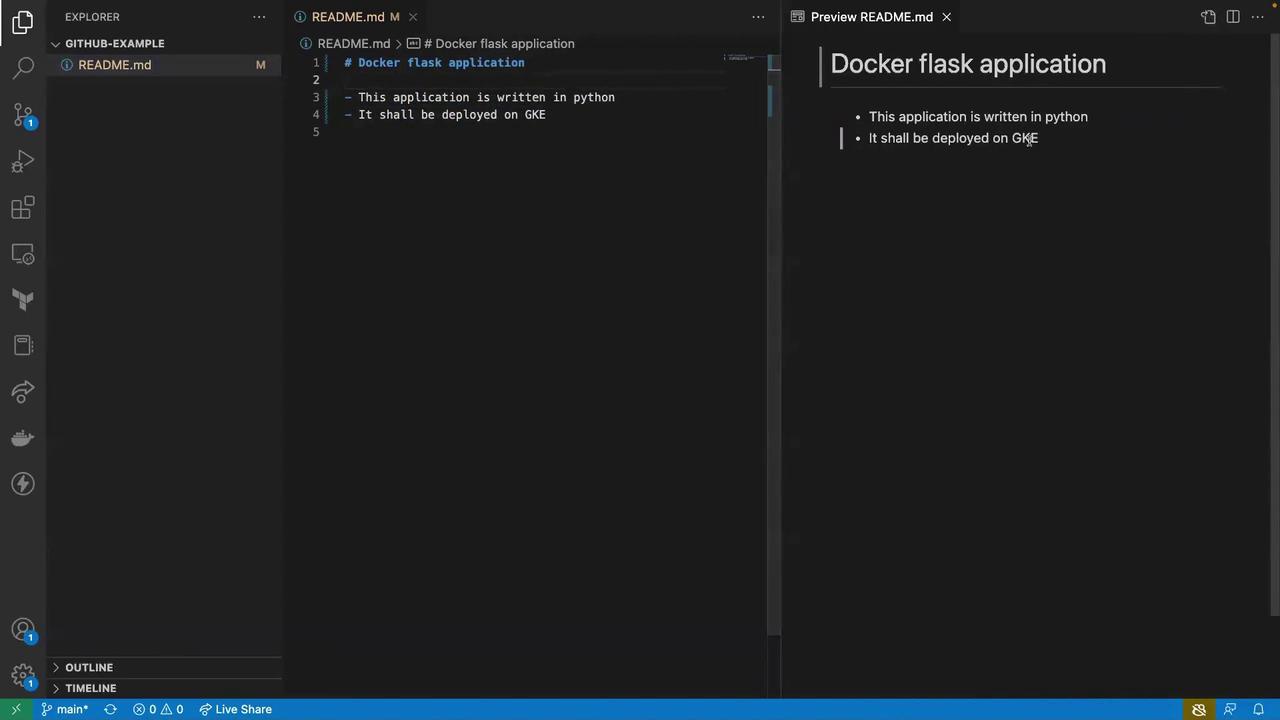
Task: Click the EXPLORER panel title
Action: point(92,17)
